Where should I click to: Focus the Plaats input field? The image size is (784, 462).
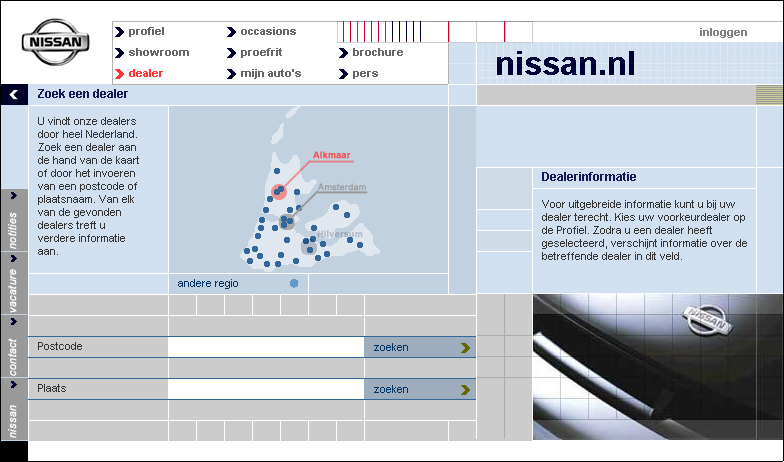(266, 389)
